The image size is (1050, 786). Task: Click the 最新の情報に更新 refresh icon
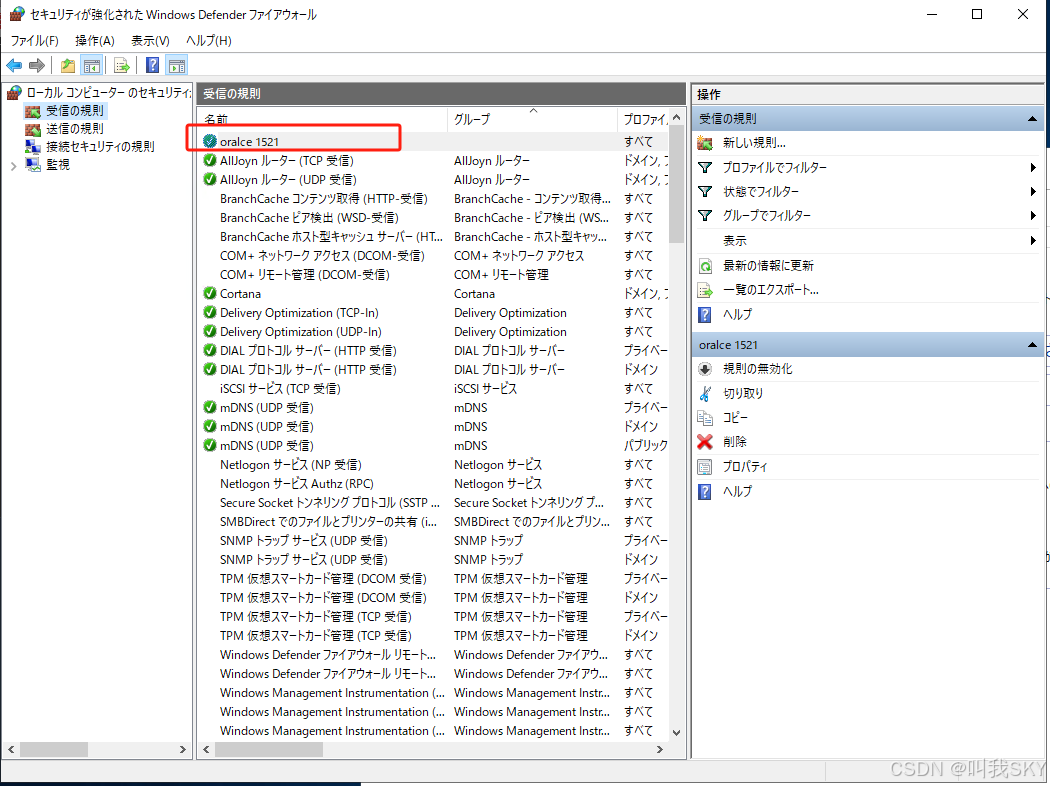705,266
